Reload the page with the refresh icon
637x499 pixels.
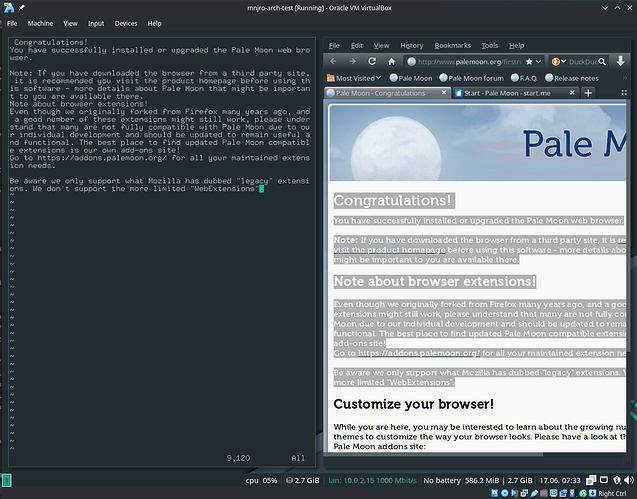pyautogui.click(x=372, y=61)
